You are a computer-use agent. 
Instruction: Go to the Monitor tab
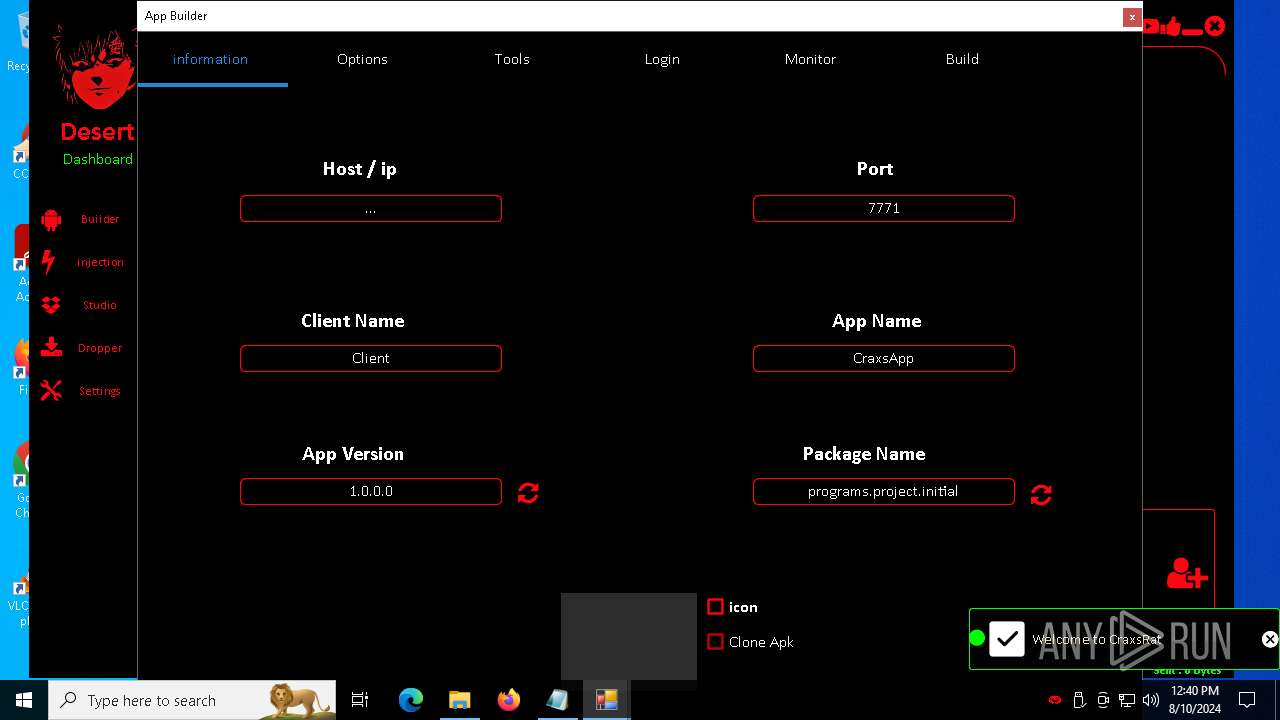[810, 59]
